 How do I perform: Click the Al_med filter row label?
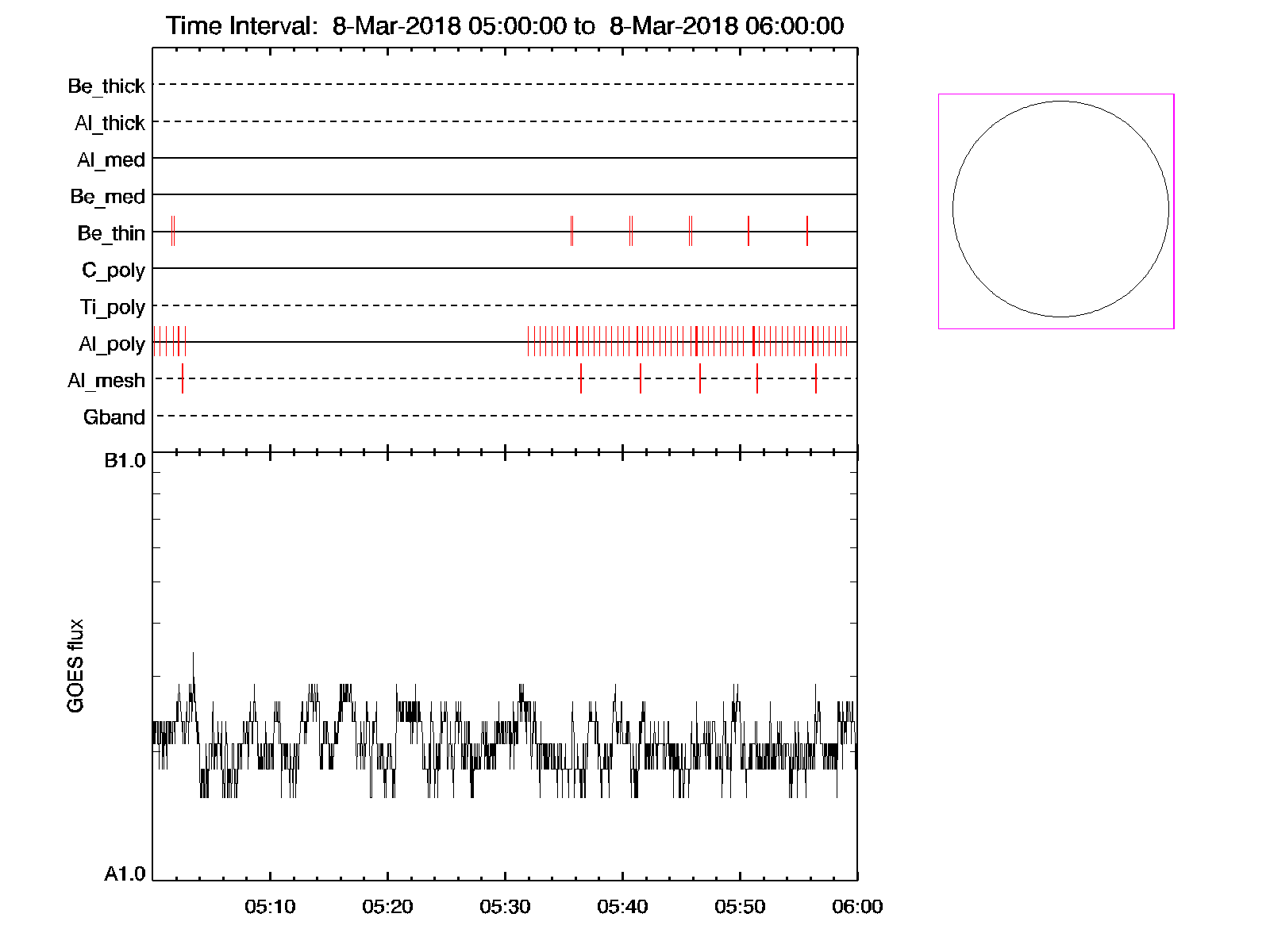point(110,159)
